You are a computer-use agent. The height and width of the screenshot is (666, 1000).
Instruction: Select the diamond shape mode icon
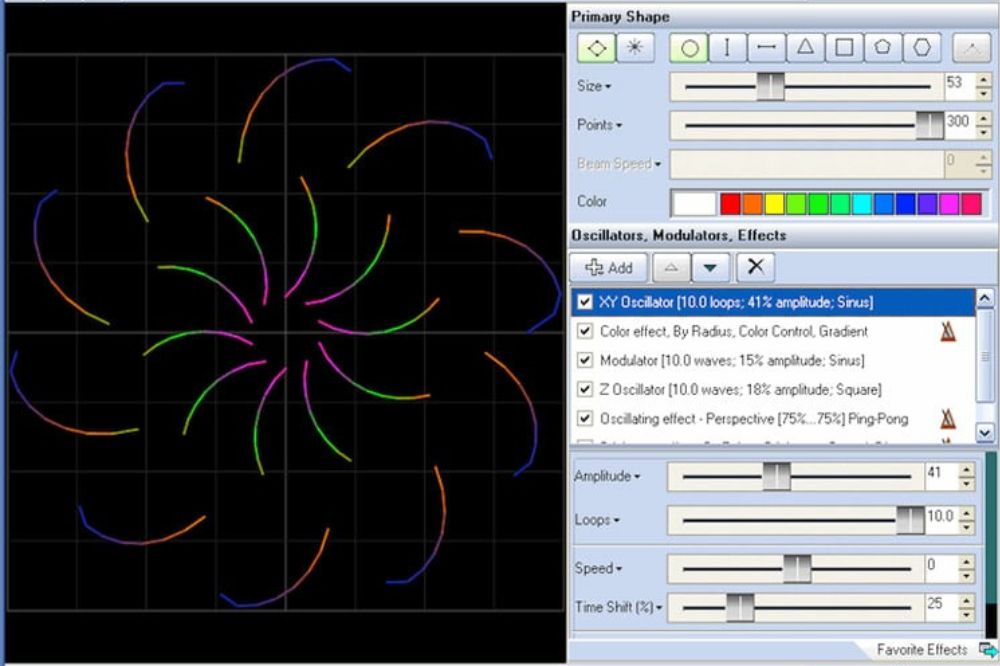pos(597,48)
